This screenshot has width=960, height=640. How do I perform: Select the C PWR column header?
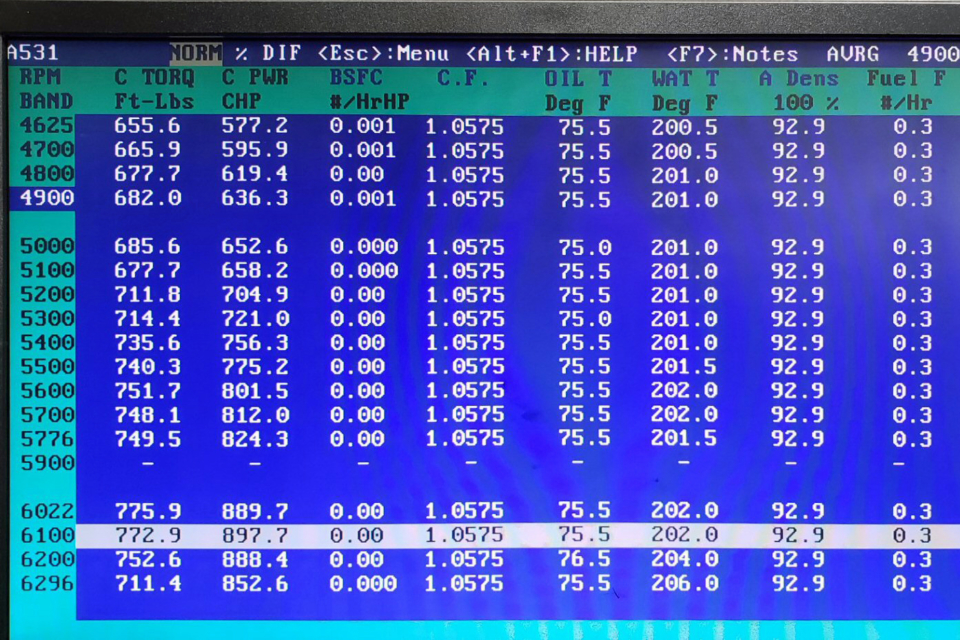255,89
